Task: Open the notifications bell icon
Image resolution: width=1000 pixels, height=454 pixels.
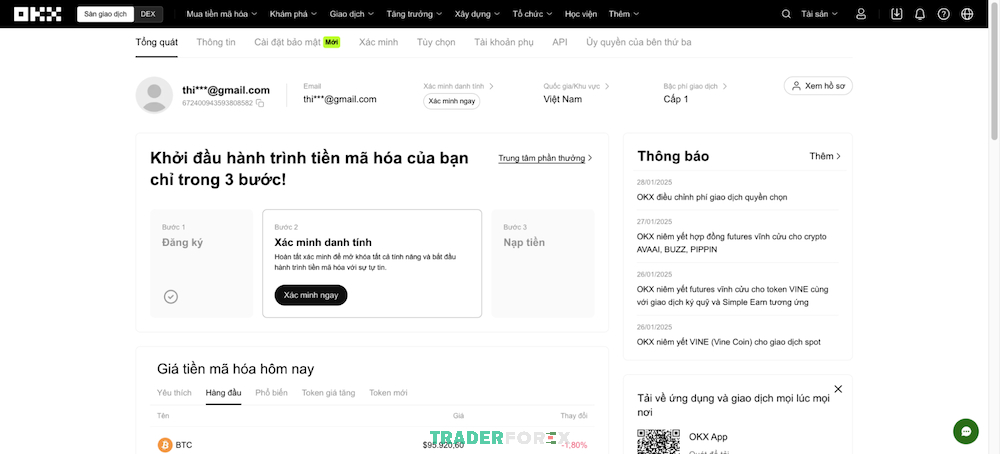Action: 920,14
